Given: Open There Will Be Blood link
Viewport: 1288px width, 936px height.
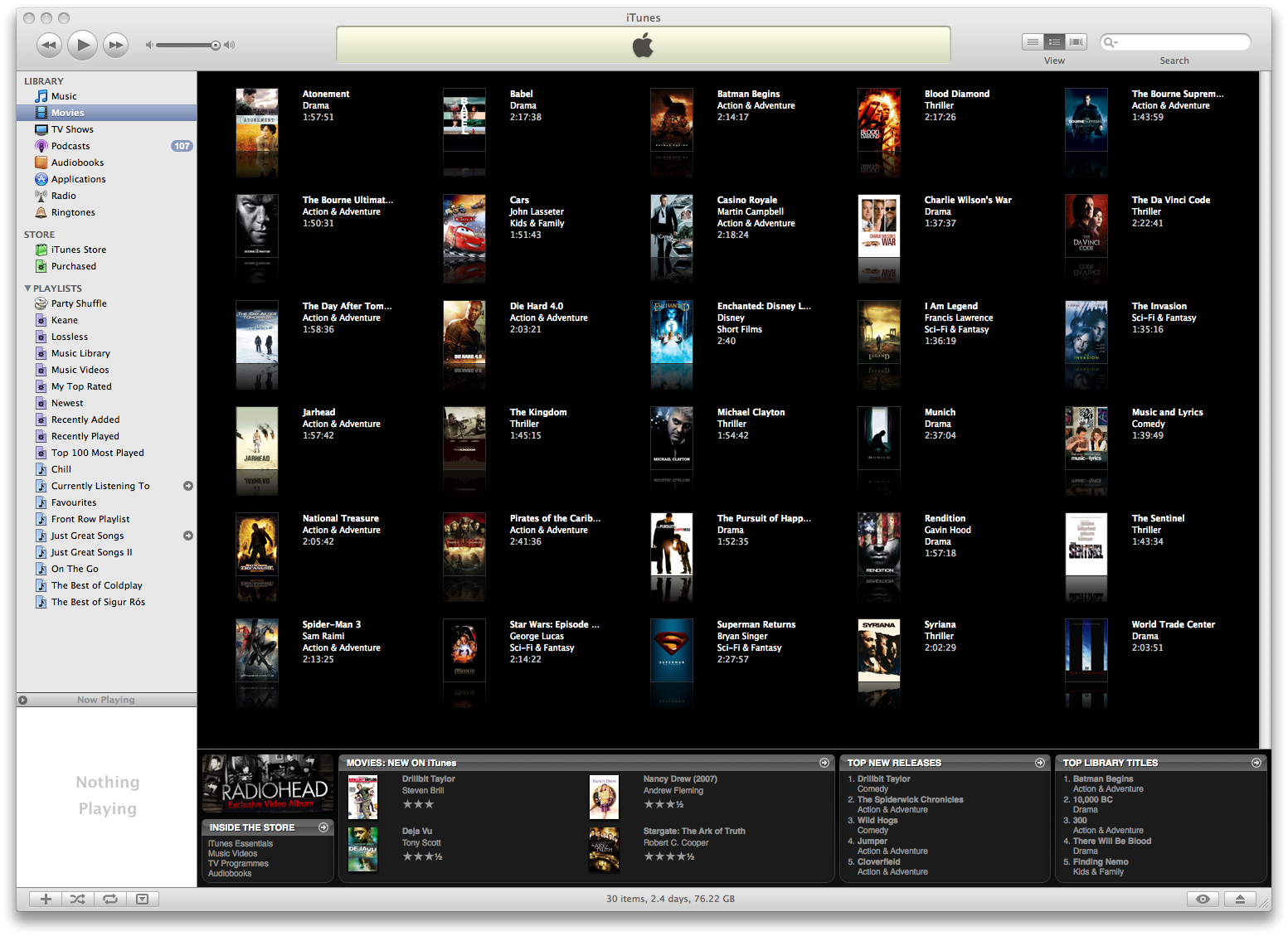Looking at the screenshot, I should (x=1112, y=841).
